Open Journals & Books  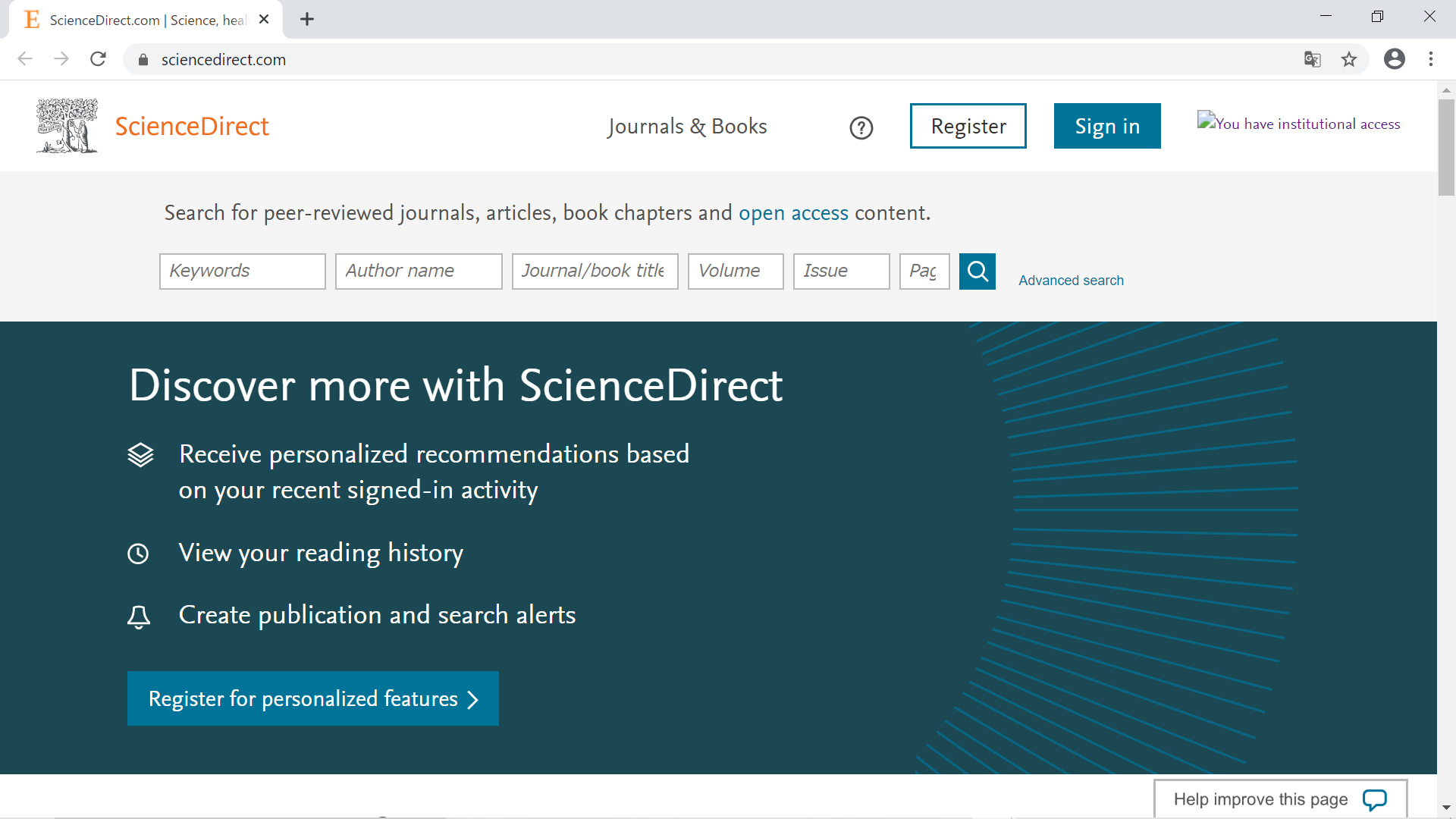[687, 126]
